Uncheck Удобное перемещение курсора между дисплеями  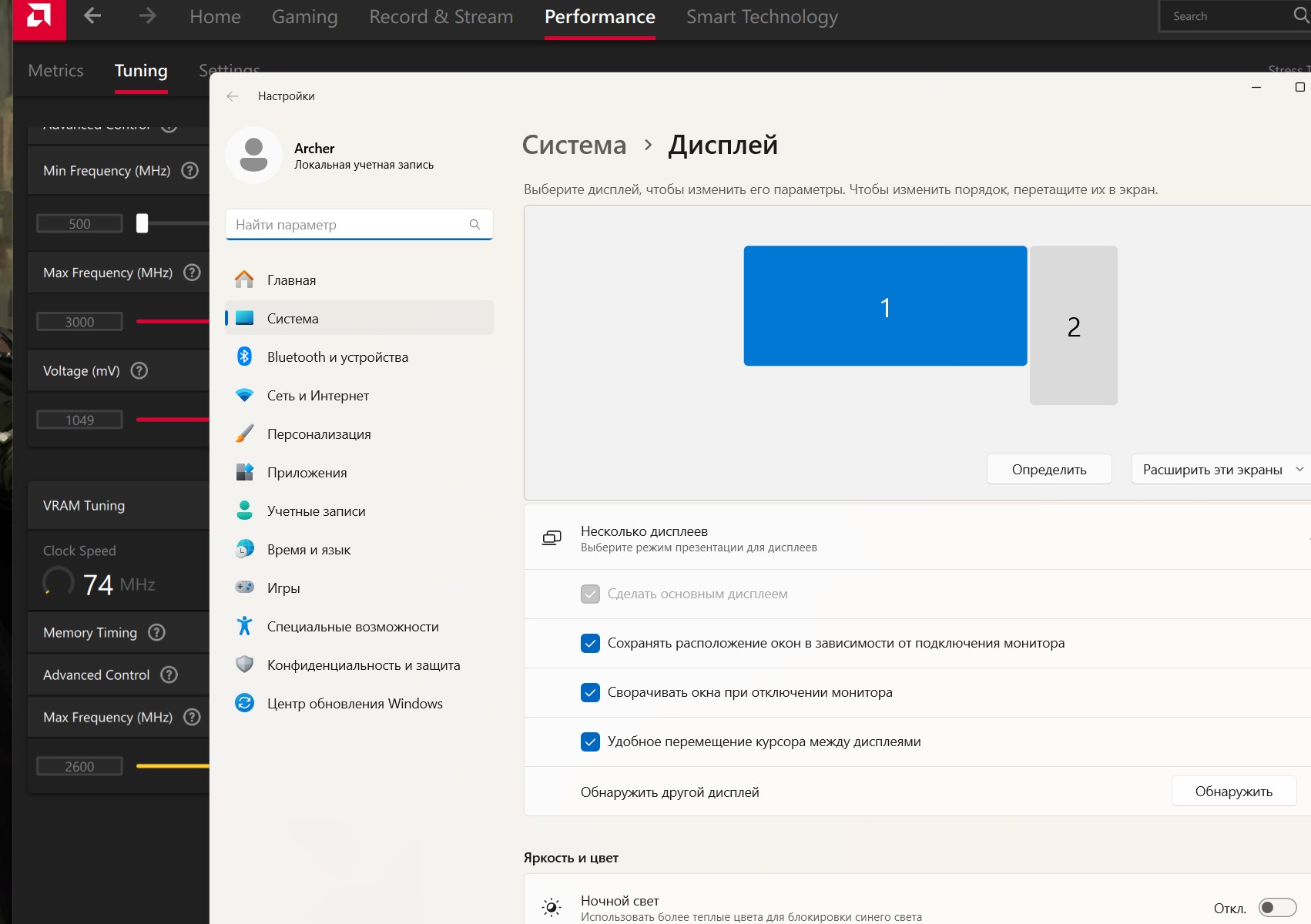point(590,742)
